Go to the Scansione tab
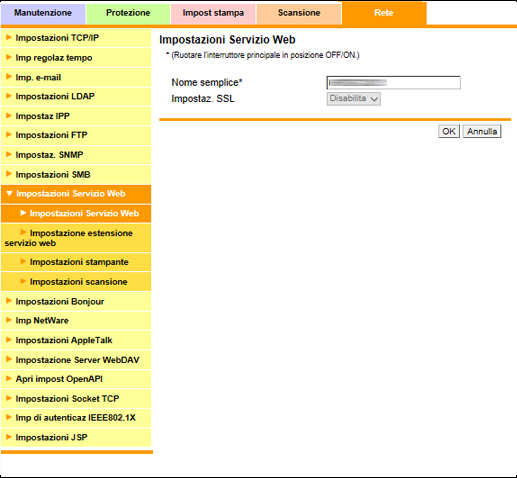 pos(299,13)
